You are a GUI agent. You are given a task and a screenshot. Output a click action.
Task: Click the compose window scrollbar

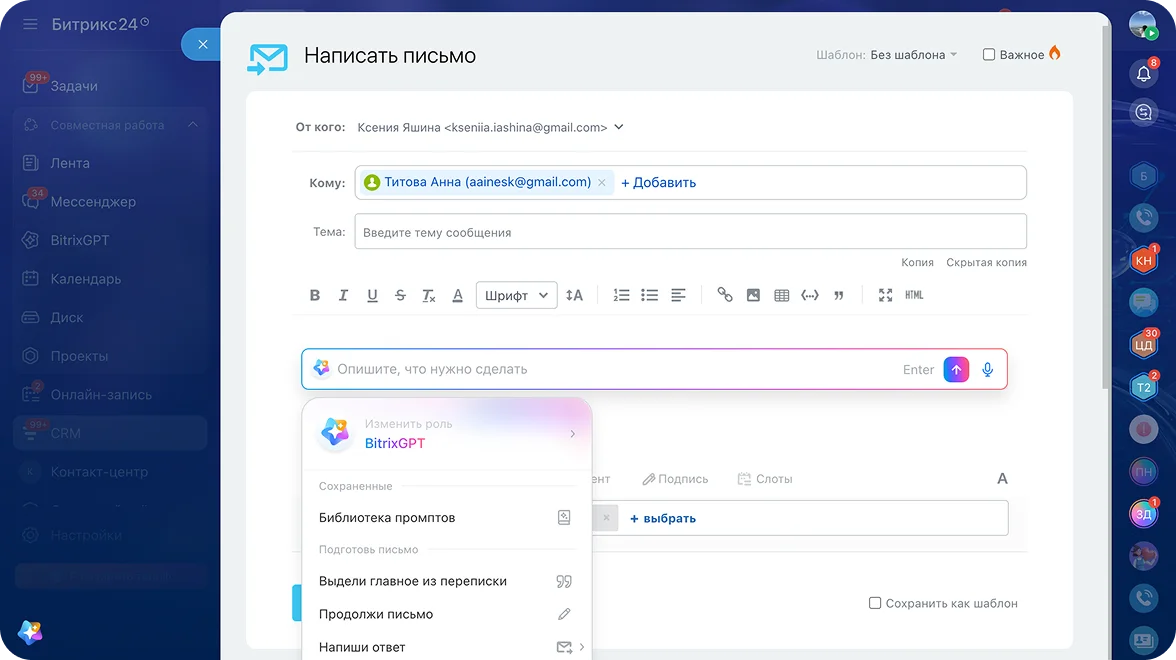coord(1106,206)
